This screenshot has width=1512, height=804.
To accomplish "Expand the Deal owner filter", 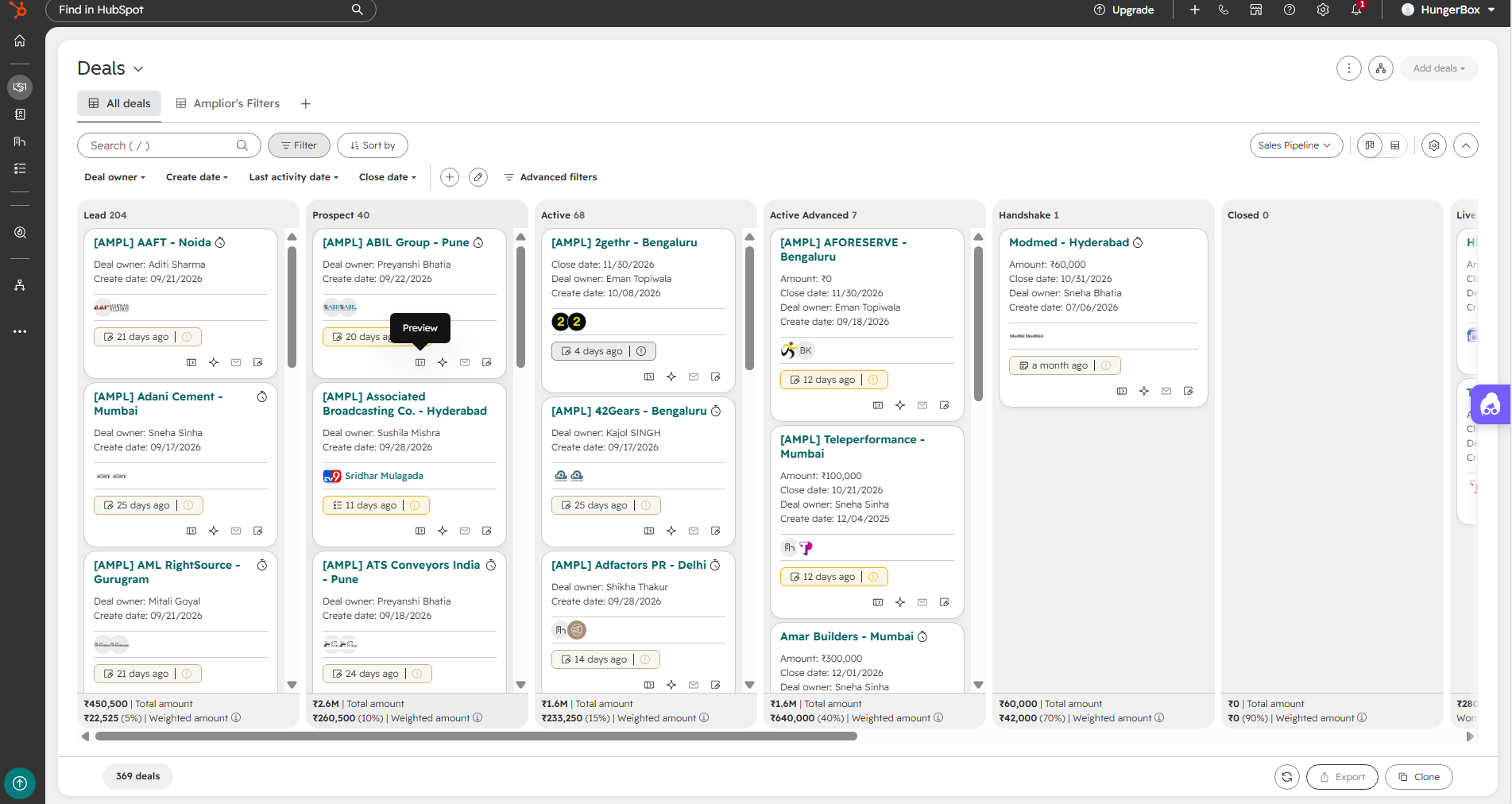I will (114, 177).
